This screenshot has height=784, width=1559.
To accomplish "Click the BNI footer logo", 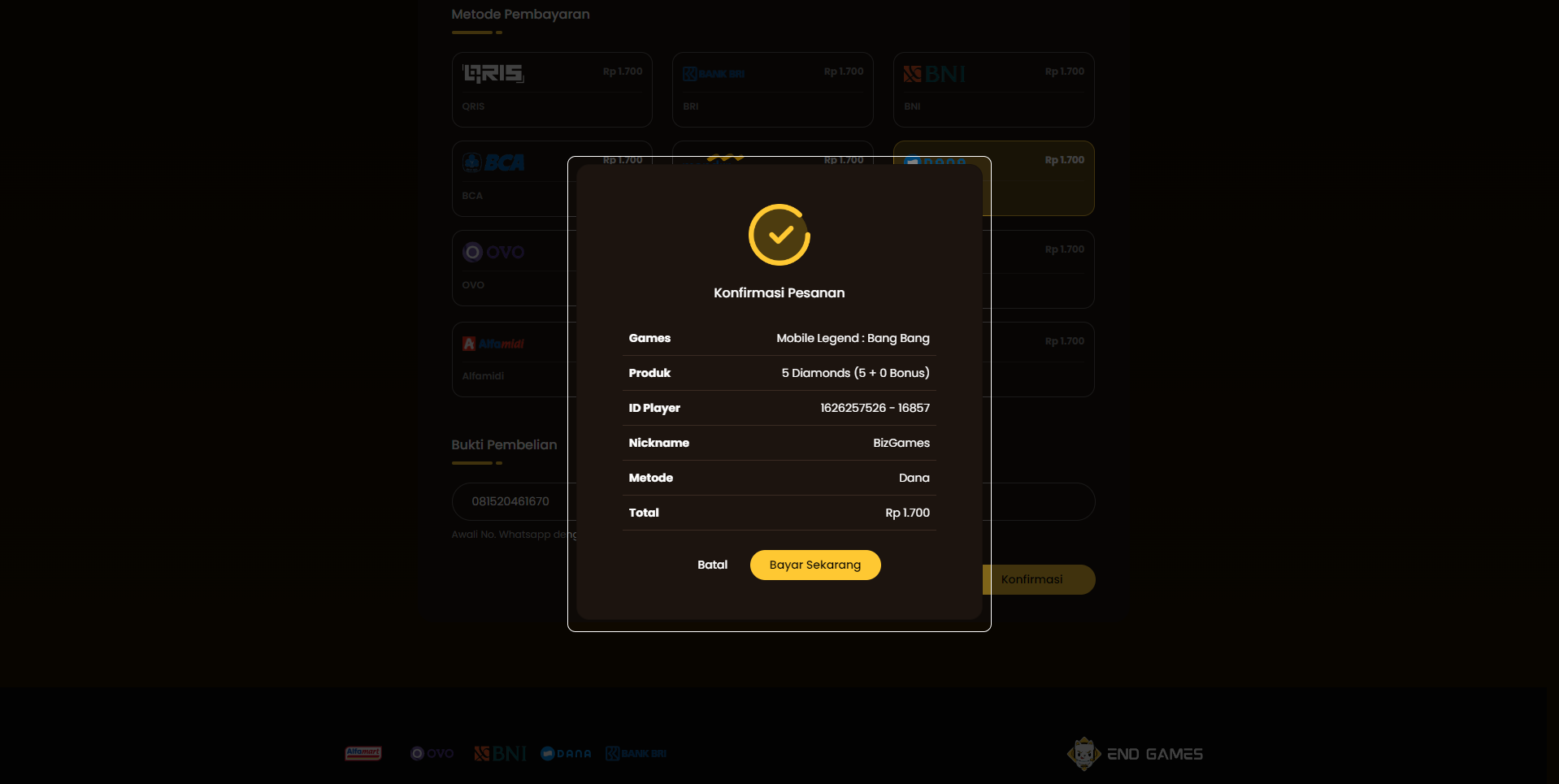I will 500,753.
